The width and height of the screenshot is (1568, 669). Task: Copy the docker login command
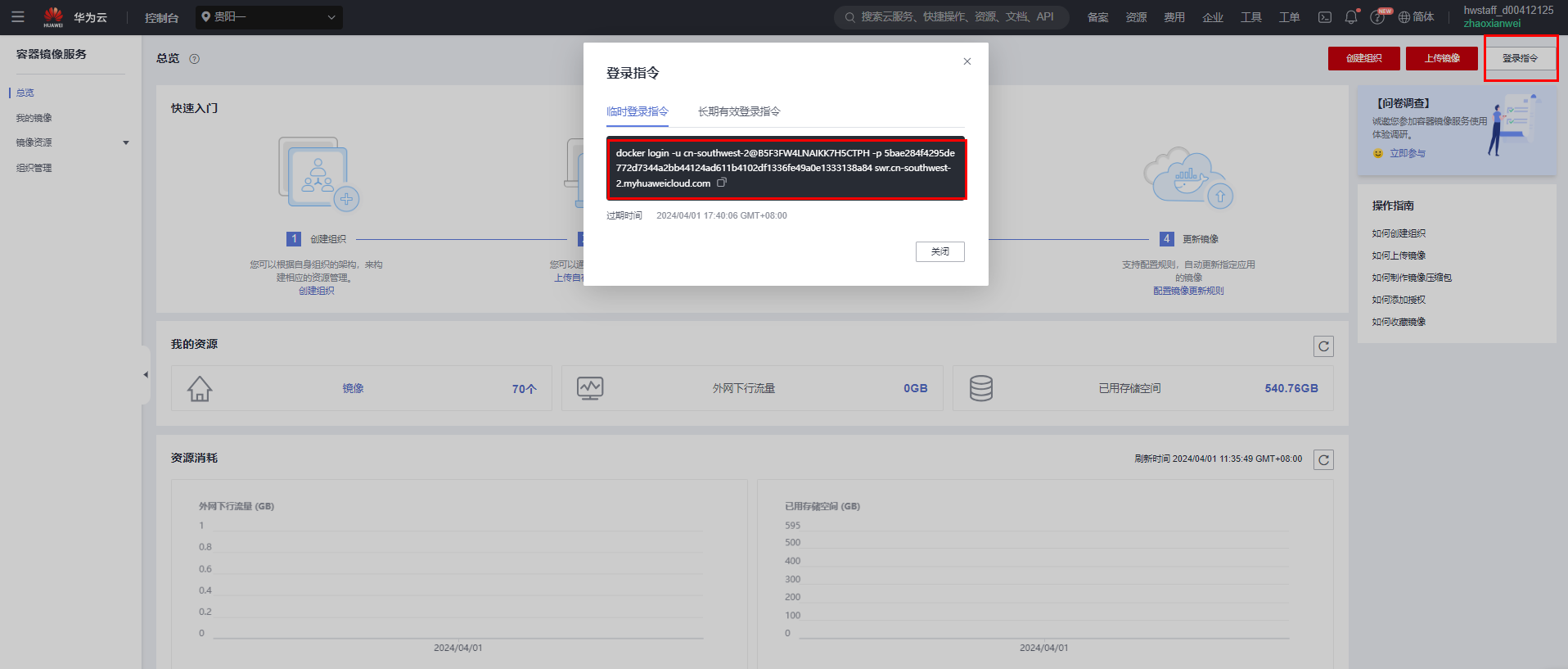coord(722,183)
